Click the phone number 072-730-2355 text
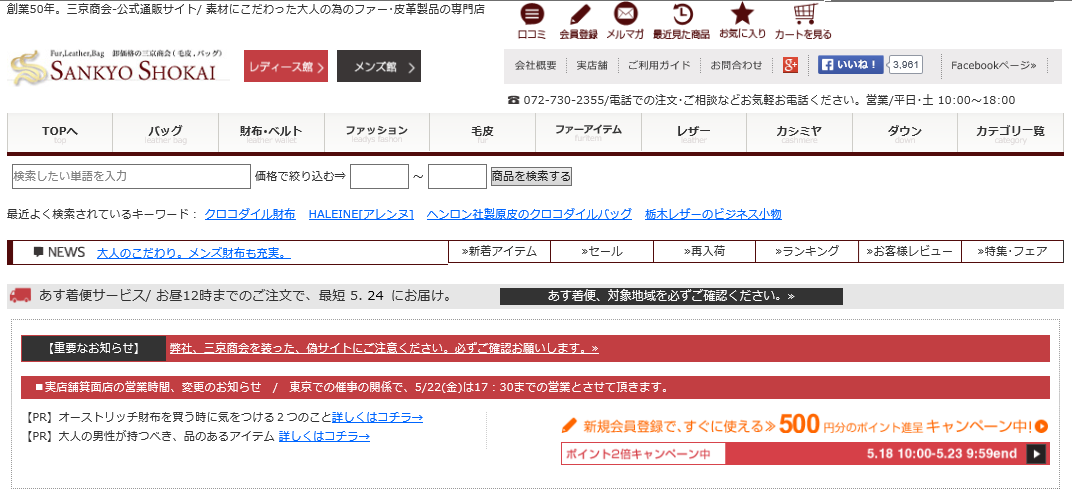Viewport: 1072px width, 497px height. coord(565,100)
